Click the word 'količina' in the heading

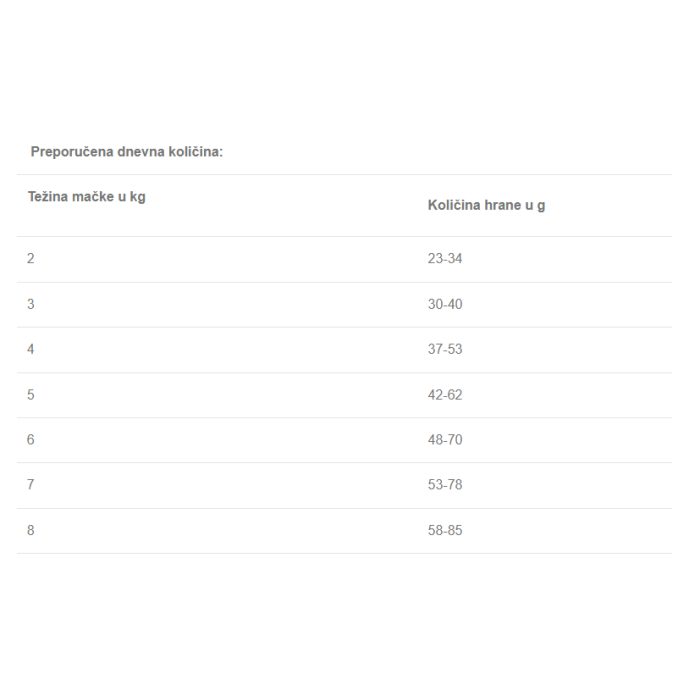(x=196, y=152)
